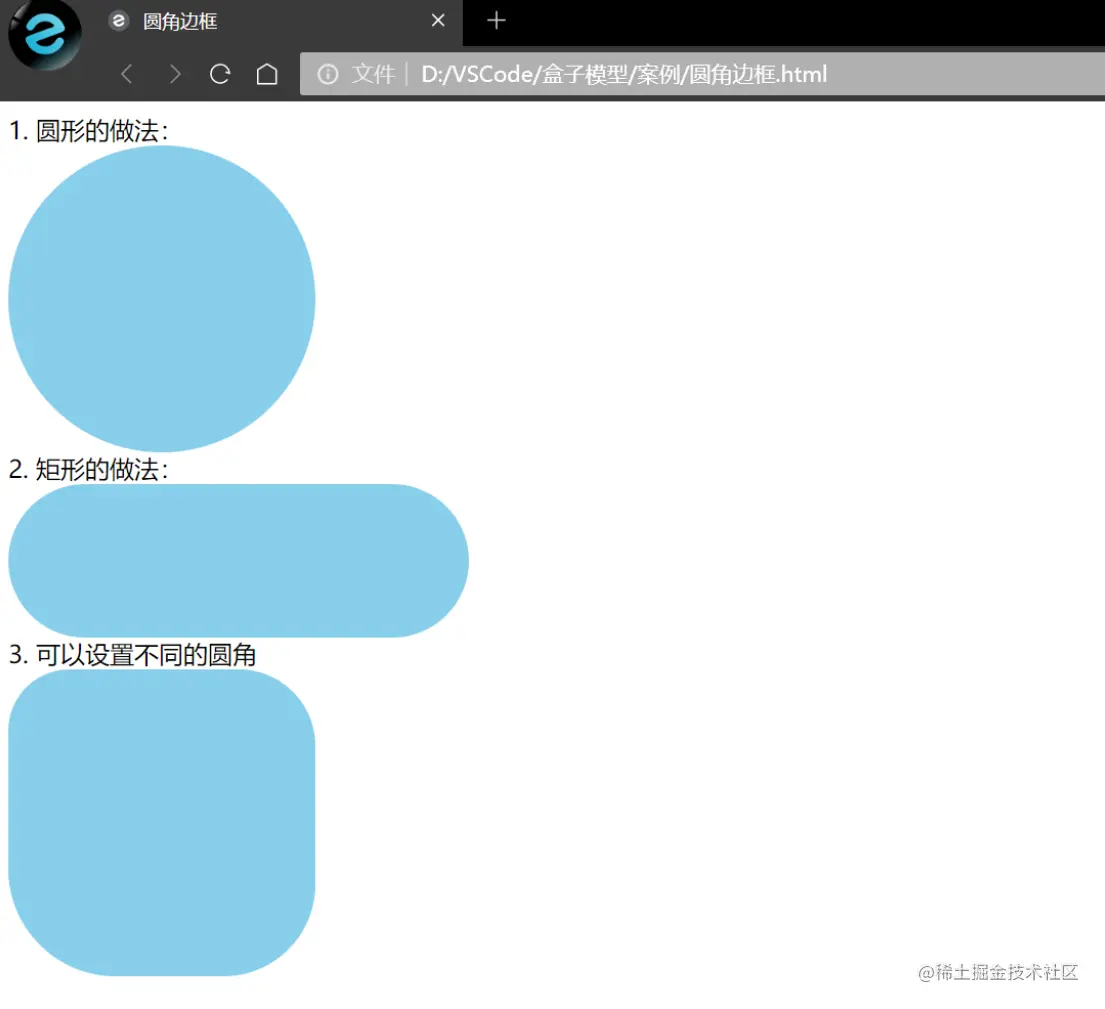Go to the home page icon

(x=267, y=74)
